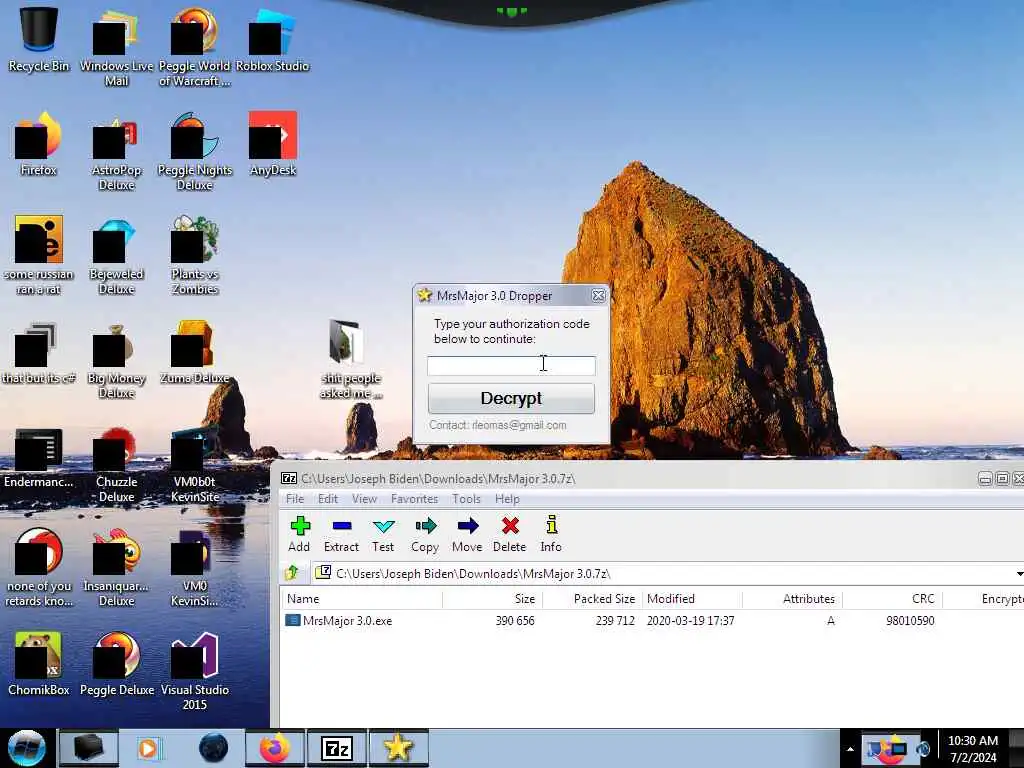
Task: Minimize the 7-Zip window
Action: click(x=985, y=479)
